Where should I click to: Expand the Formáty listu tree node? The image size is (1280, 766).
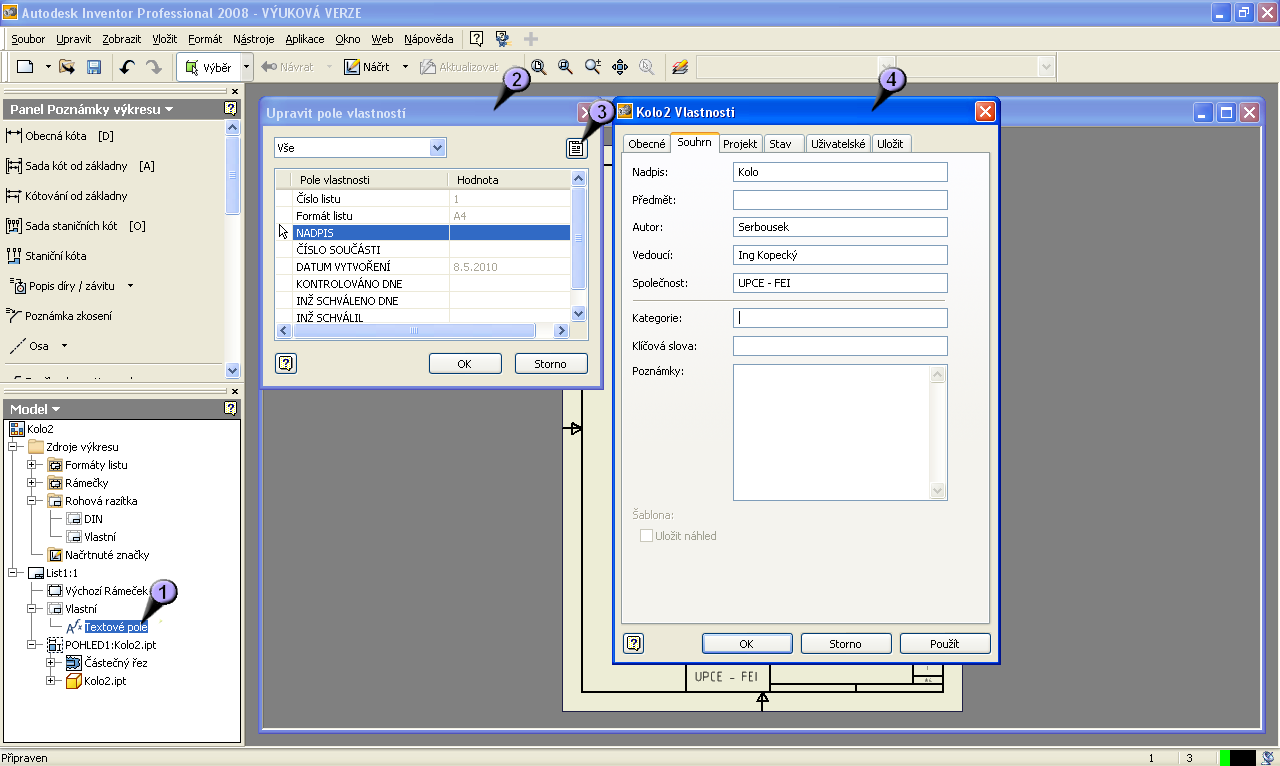[x=32, y=465]
